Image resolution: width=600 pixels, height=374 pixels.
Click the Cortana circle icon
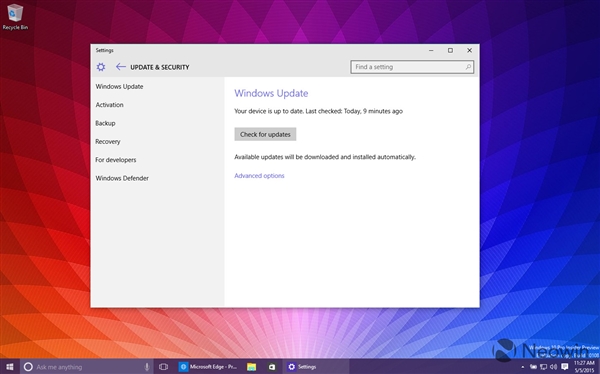pos(28,367)
